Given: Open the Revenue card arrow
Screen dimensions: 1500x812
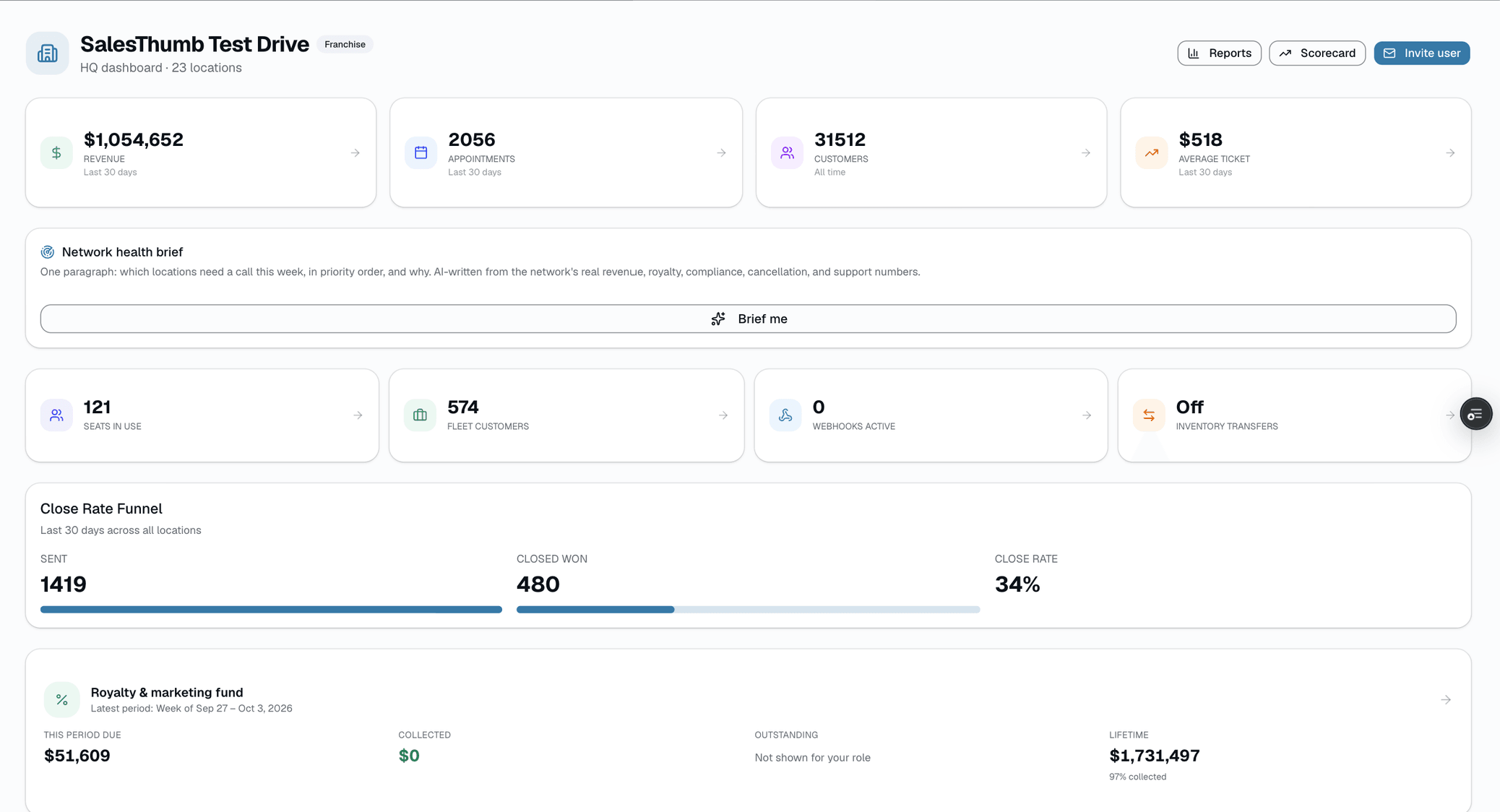Looking at the screenshot, I should 355,153.
